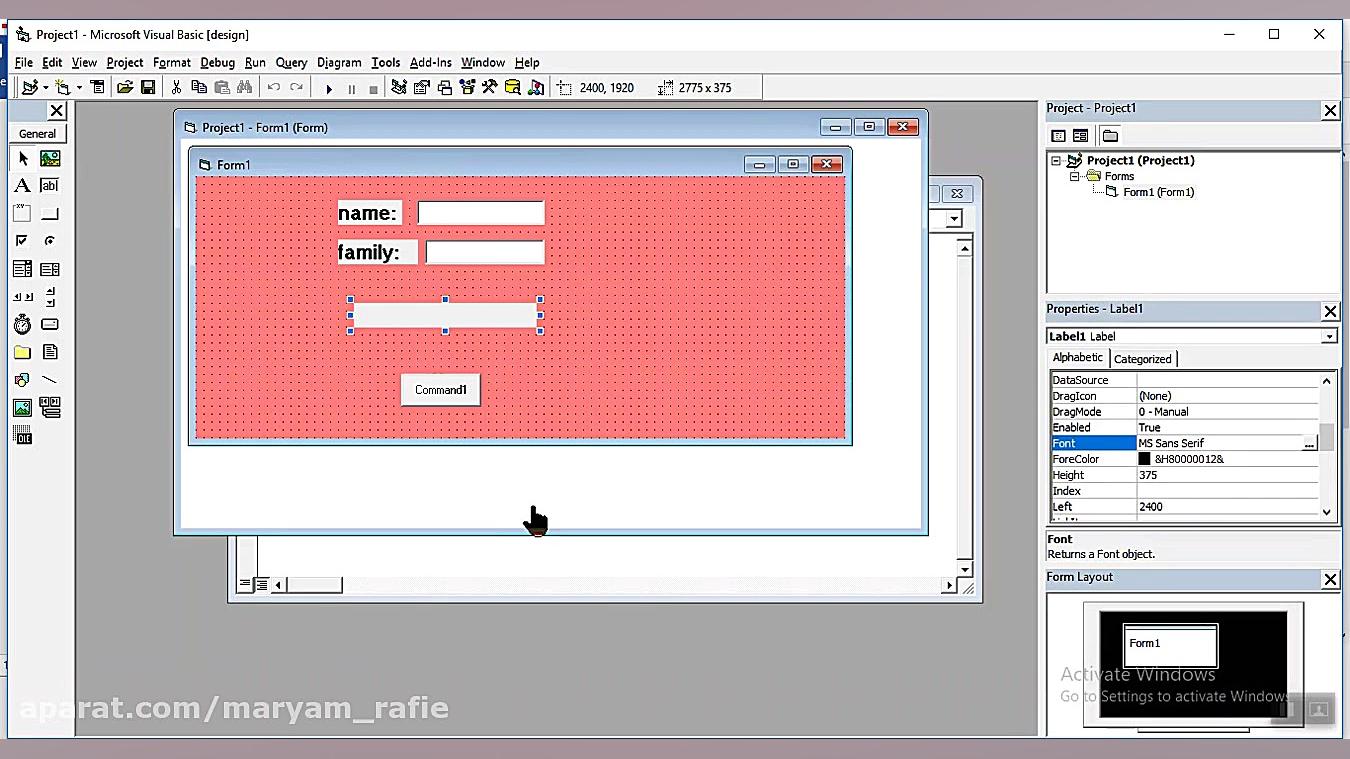
Task: Select Form1 (Form1) in the project tree
Action: click(1158, 192)
